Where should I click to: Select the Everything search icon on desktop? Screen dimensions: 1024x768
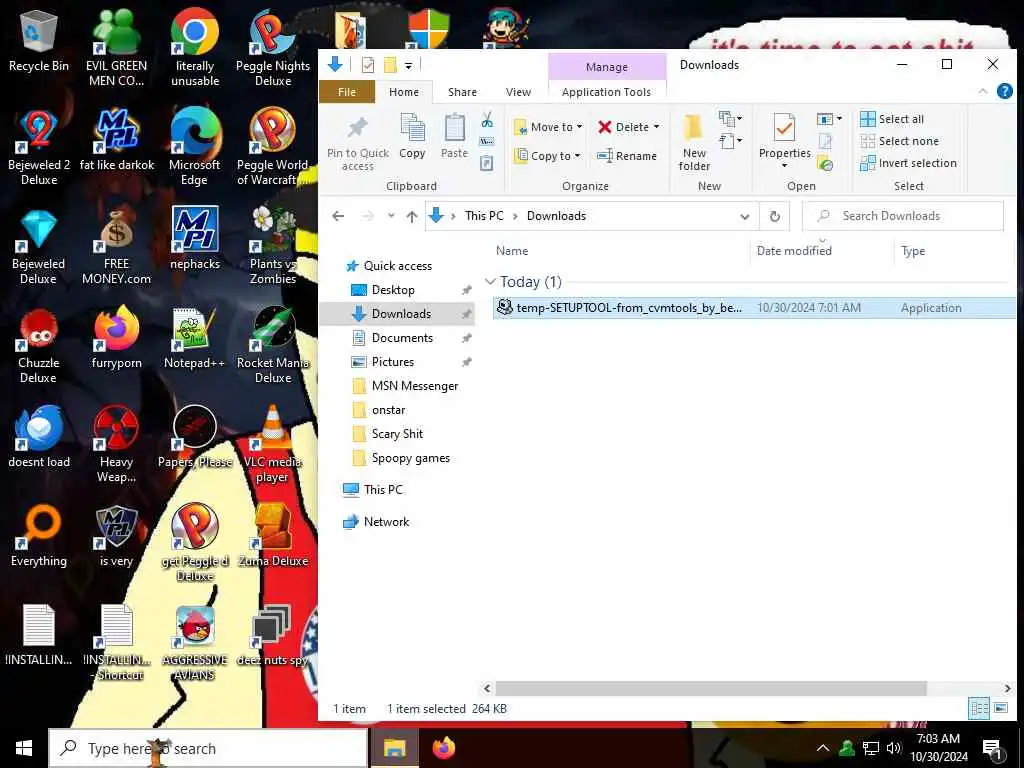pyautogui.click(x=39, y=536)
